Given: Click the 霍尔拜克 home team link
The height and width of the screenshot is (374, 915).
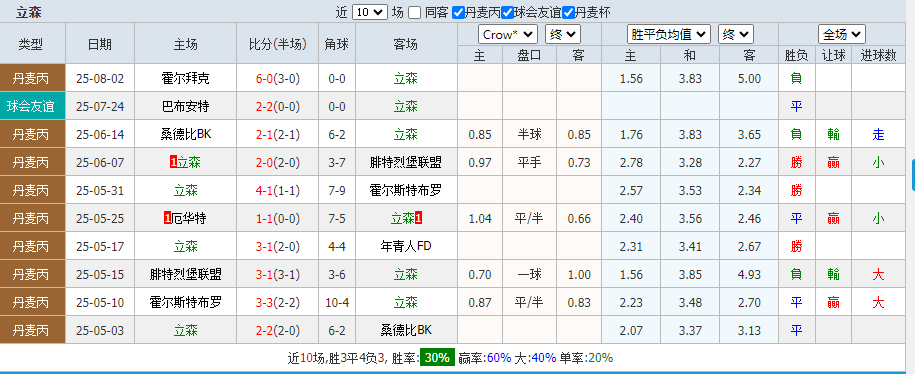Looking at the screenshot, I should point(185,78).
